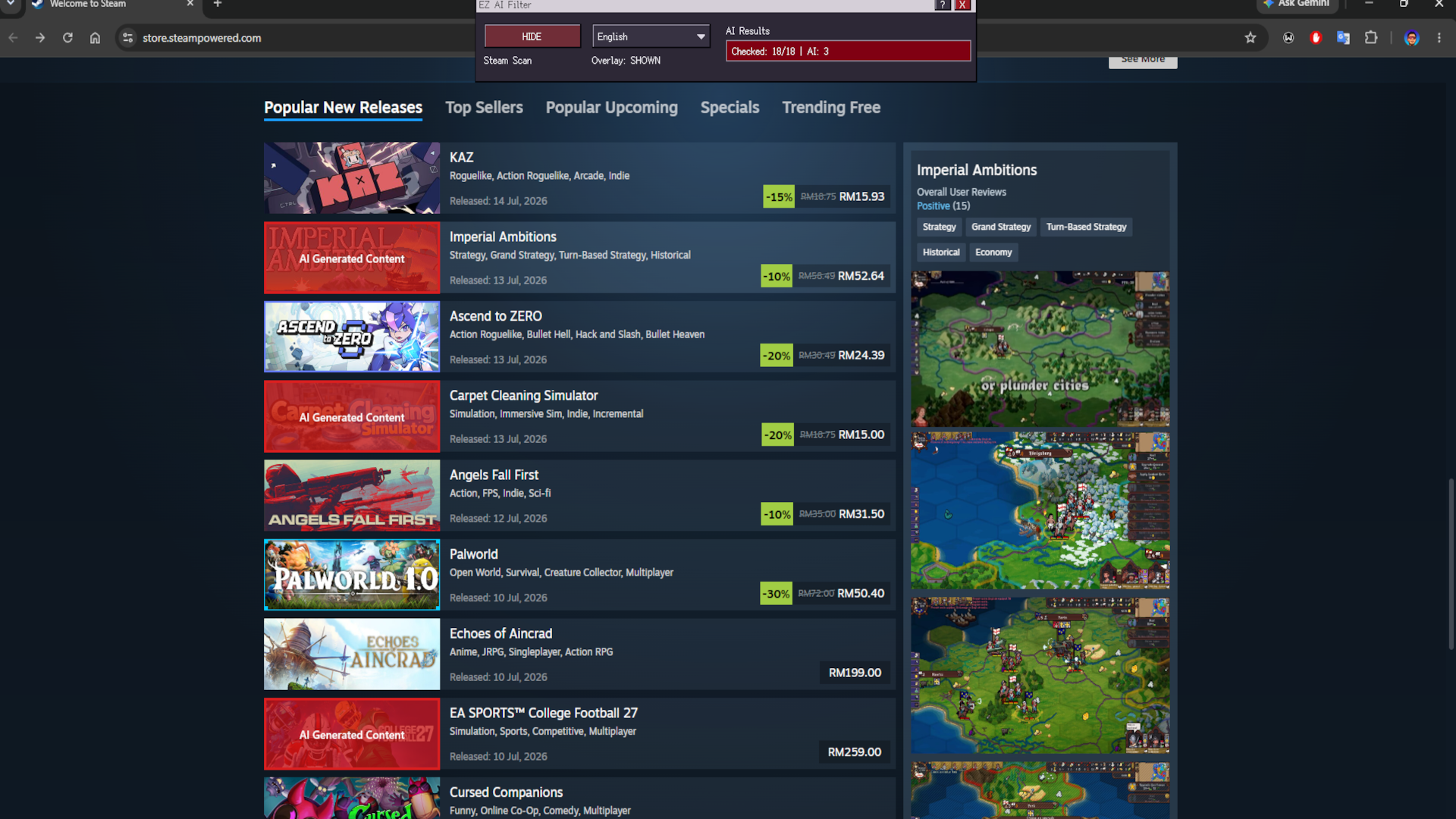Open the EA SPORTS College Football 27 title
The image size is (1456, 819).
click(x=543, y=714)
